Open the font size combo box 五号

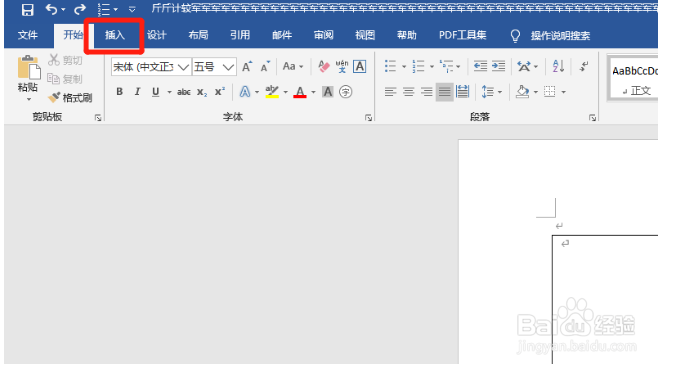point(214,67)
